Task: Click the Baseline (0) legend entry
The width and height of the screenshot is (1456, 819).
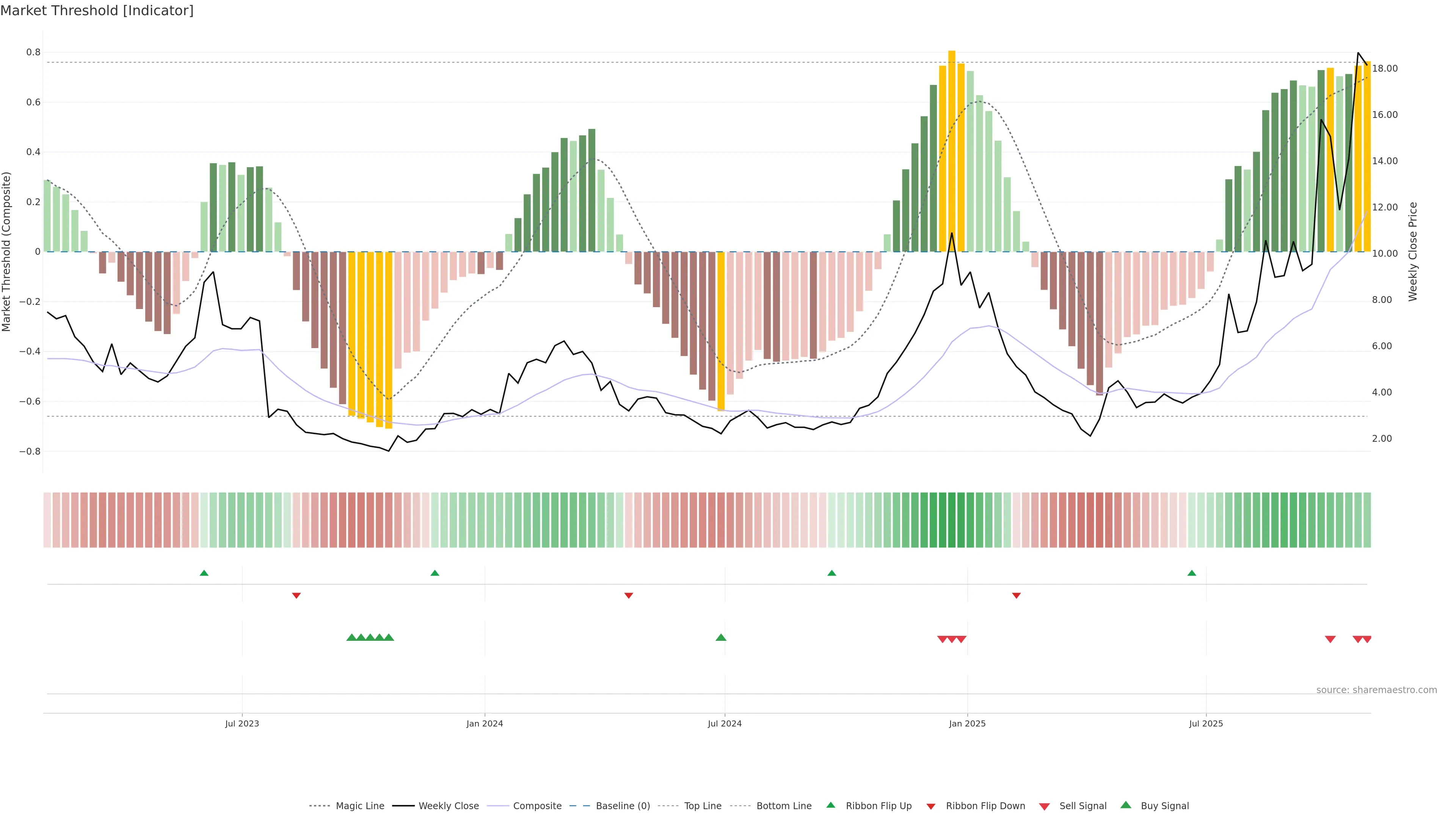Action: [622, 806]
